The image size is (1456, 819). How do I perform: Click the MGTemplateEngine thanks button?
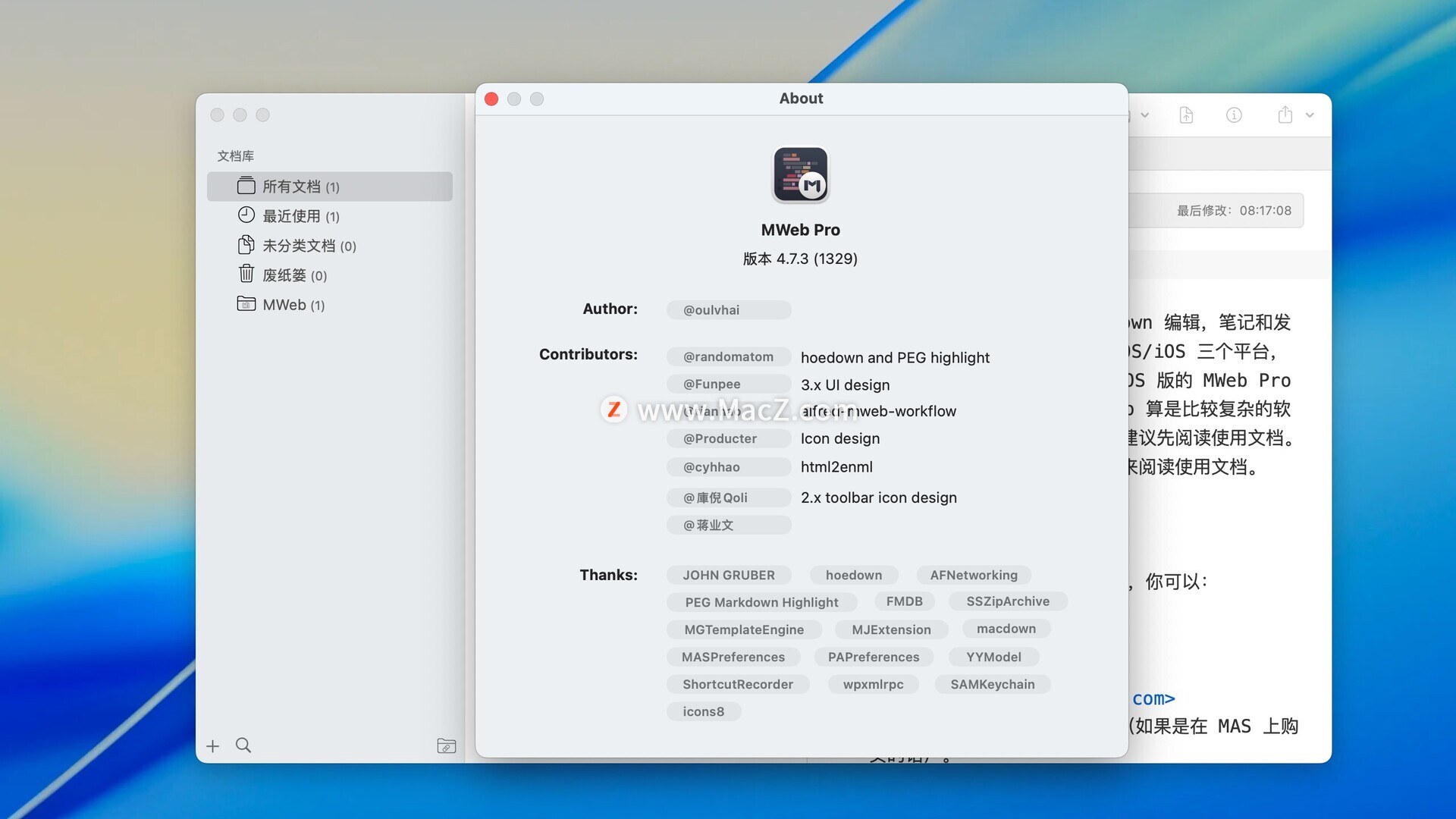click(x=744, y=629)
